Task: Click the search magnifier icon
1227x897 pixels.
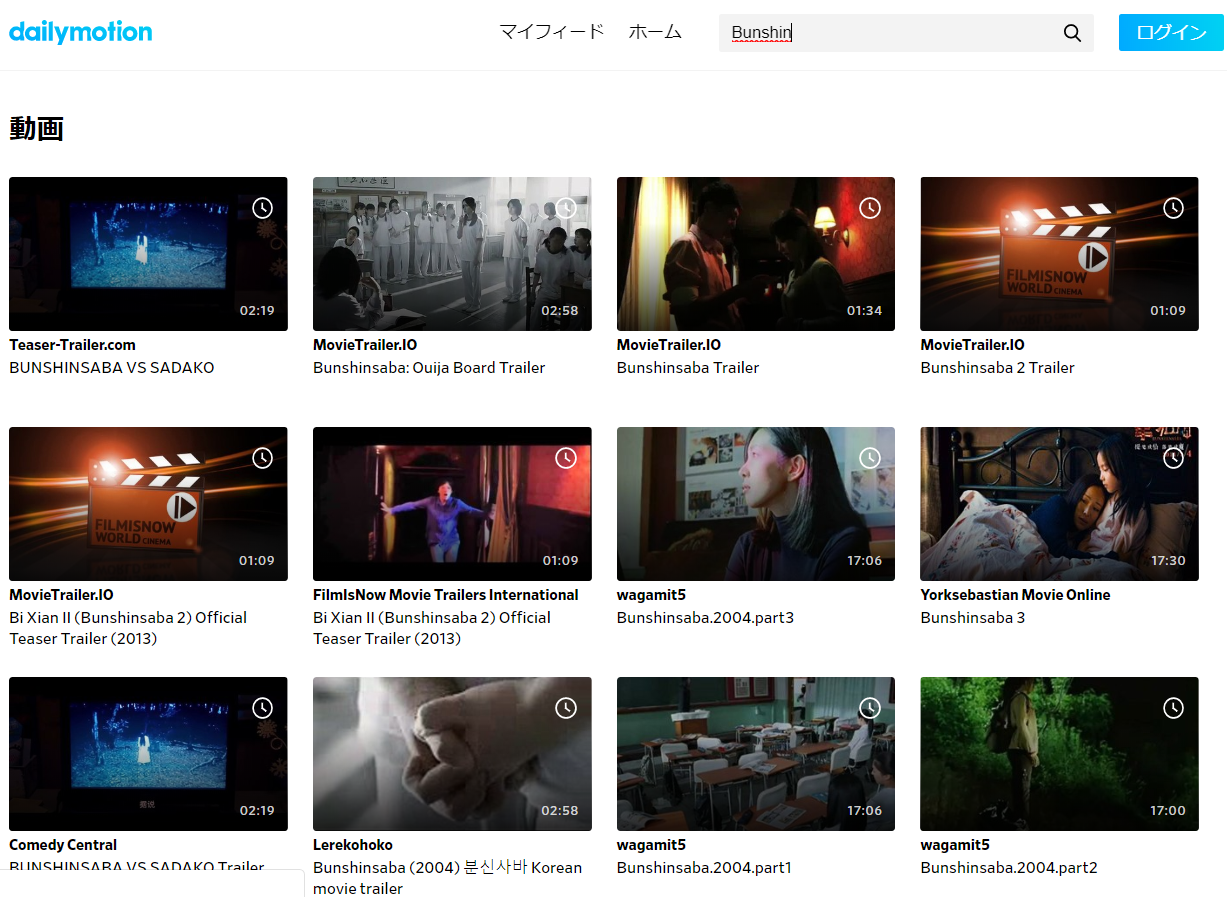Action: 1072,33
